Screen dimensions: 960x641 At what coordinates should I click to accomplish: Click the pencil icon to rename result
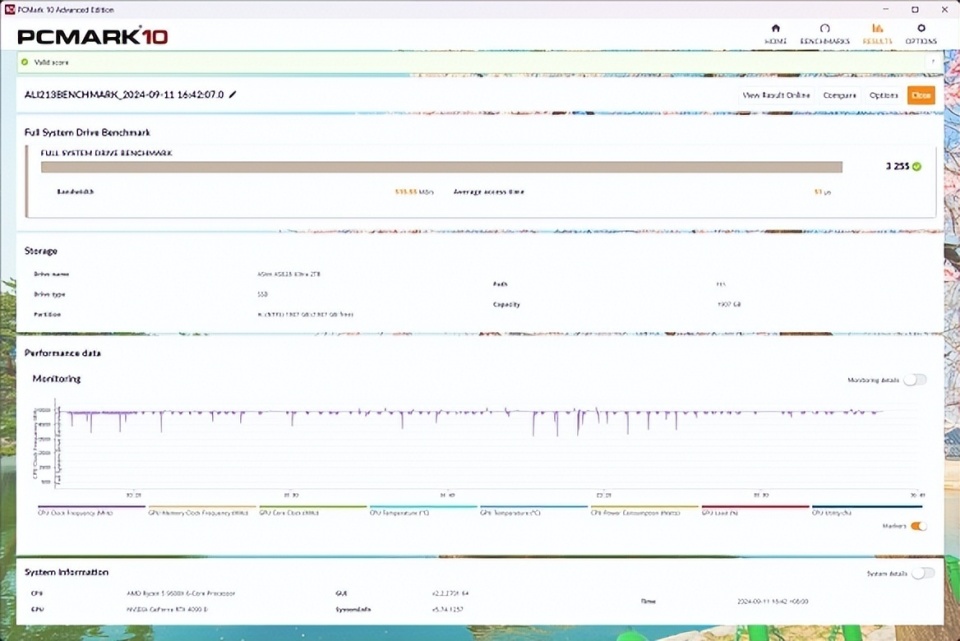233,94
